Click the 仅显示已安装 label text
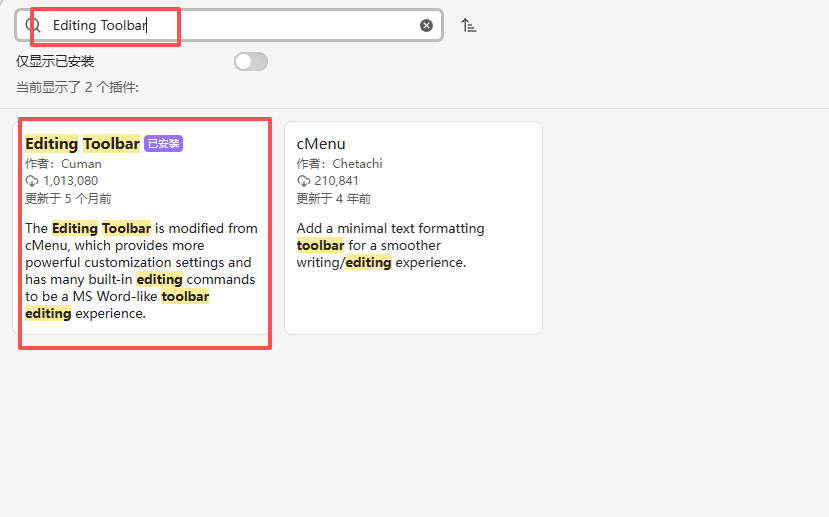The width and height of the screenshot is (829, 517). [x=55, y=62]
